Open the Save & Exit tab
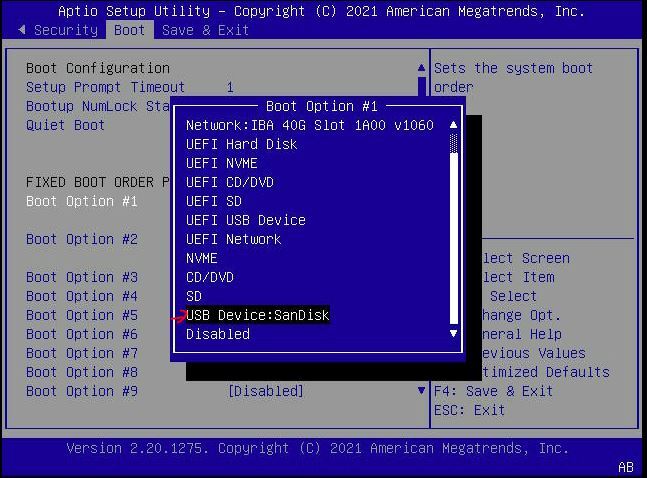This screenshot has width=647, height=478. (205, 30)
